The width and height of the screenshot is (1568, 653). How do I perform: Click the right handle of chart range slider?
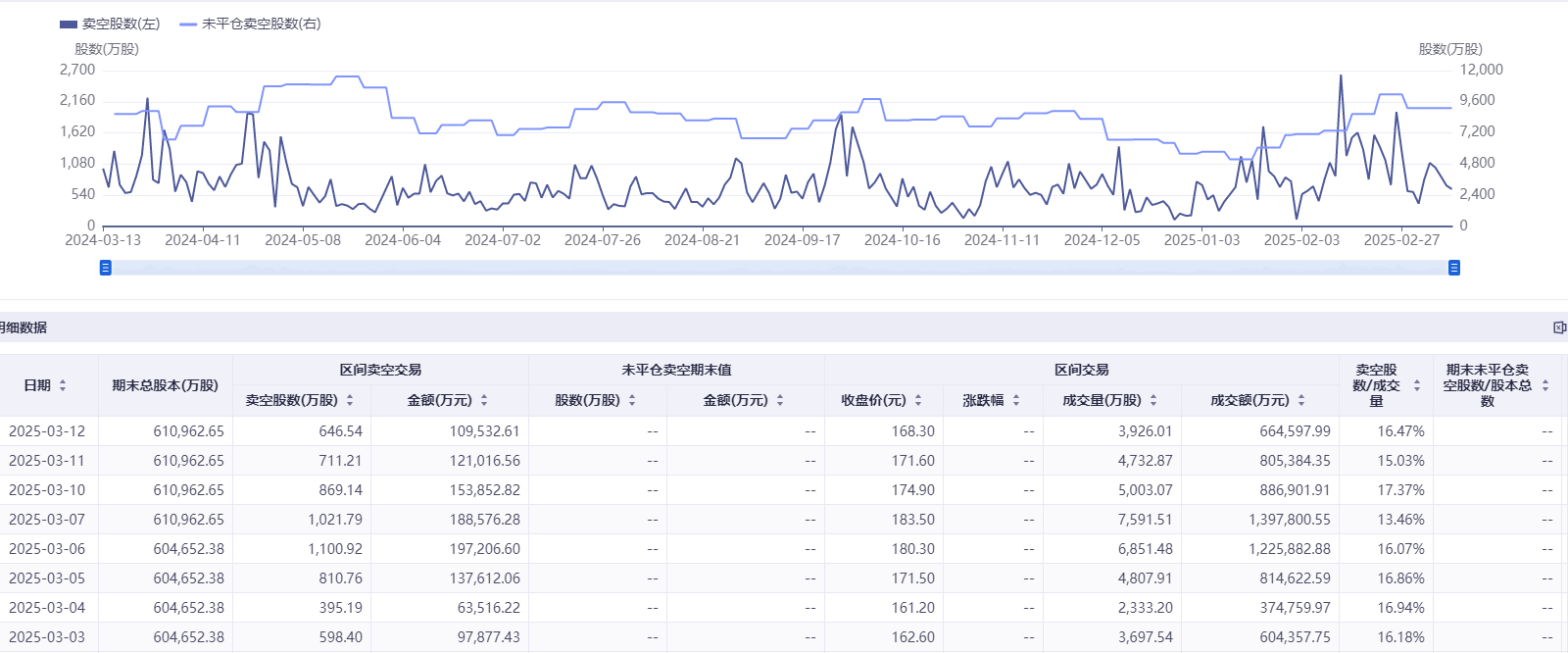coord(1454,268)
